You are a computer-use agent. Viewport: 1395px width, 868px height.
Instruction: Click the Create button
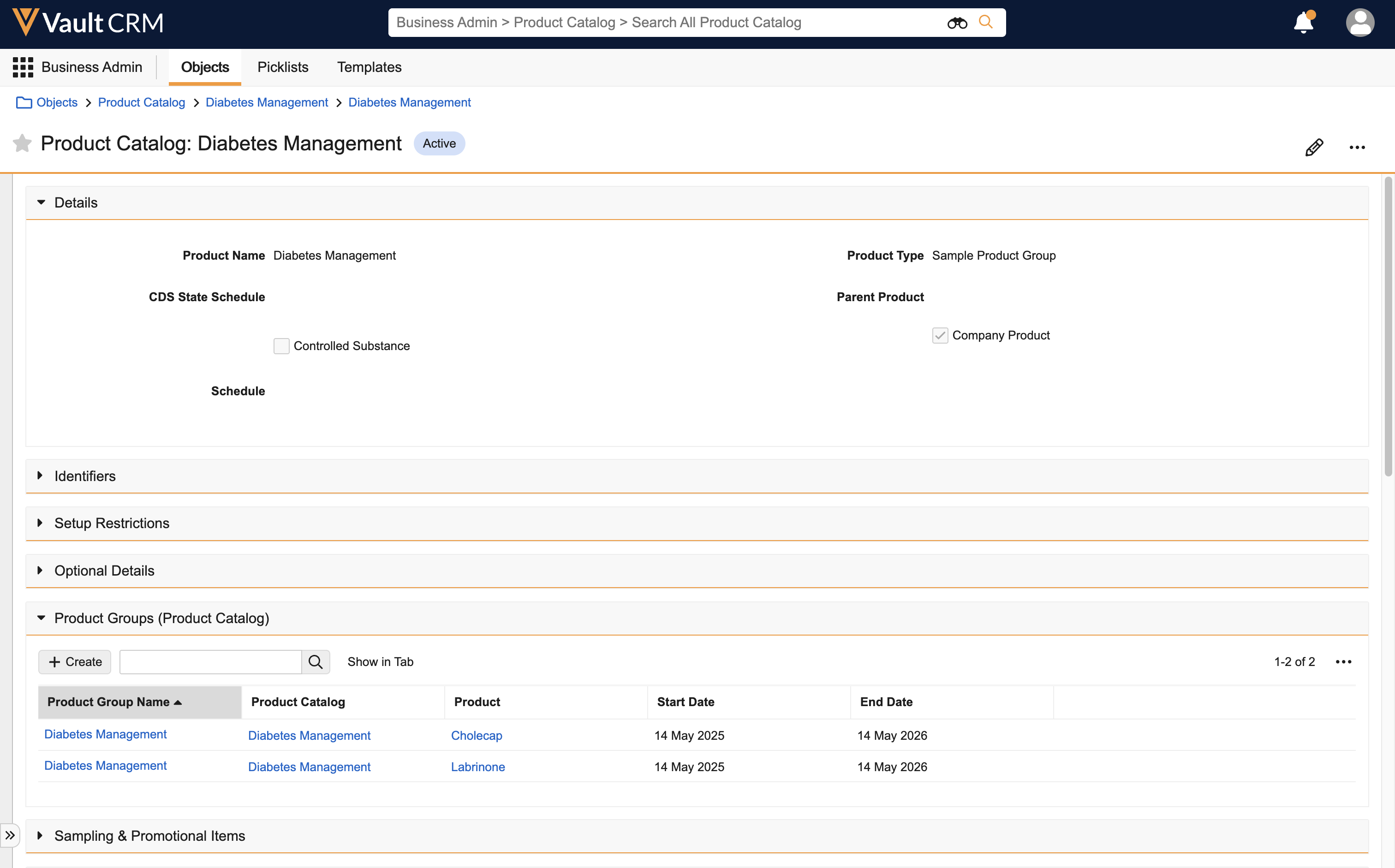point(75,662)
